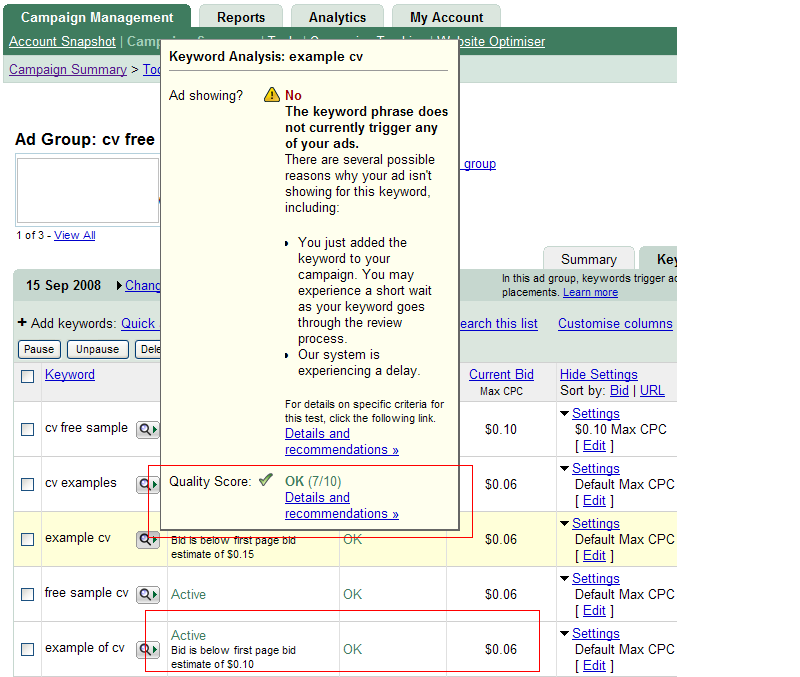This screenshot has width=800, height=677.
Task: Open Campaign Summary breadcrumb link
Action: pos(68,69)
